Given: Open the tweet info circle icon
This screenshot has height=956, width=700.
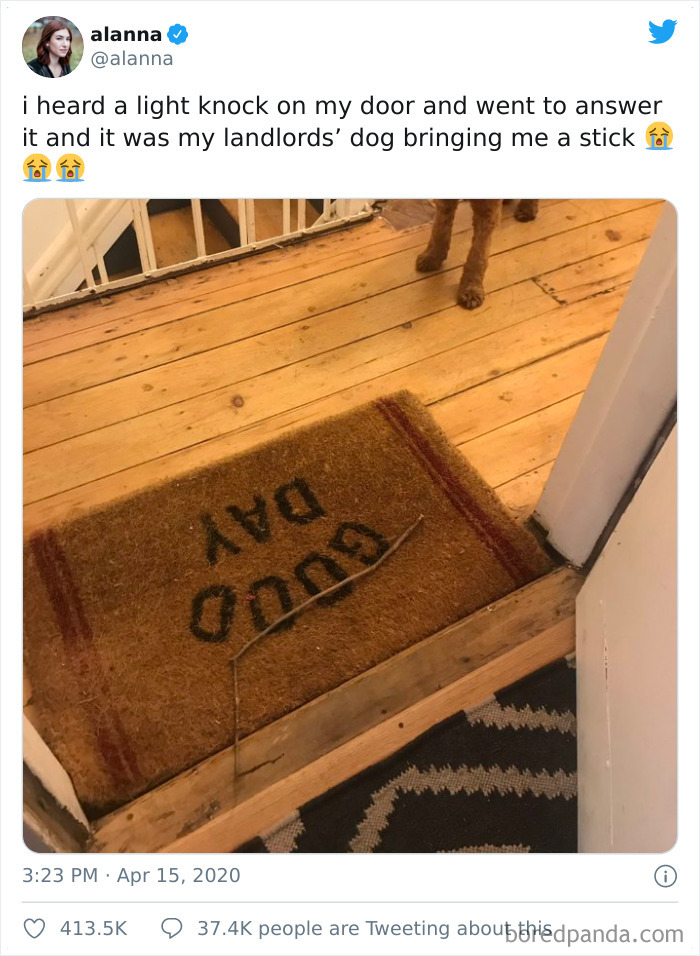Looking at the screenshot, I should click(665, 876).
